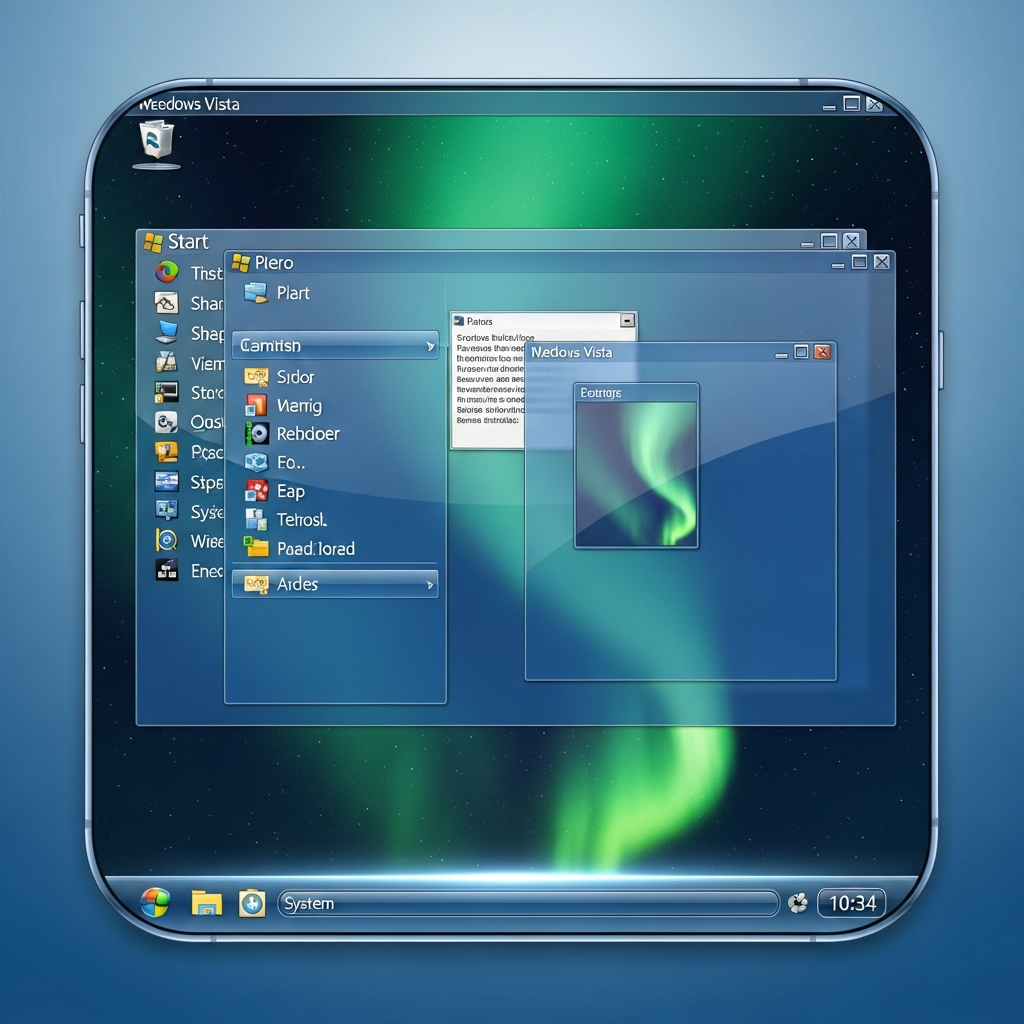Open the Recycle Bin desktop icon
Viewport: 1024px width, 1024px height.
click(x=156, y=141)
